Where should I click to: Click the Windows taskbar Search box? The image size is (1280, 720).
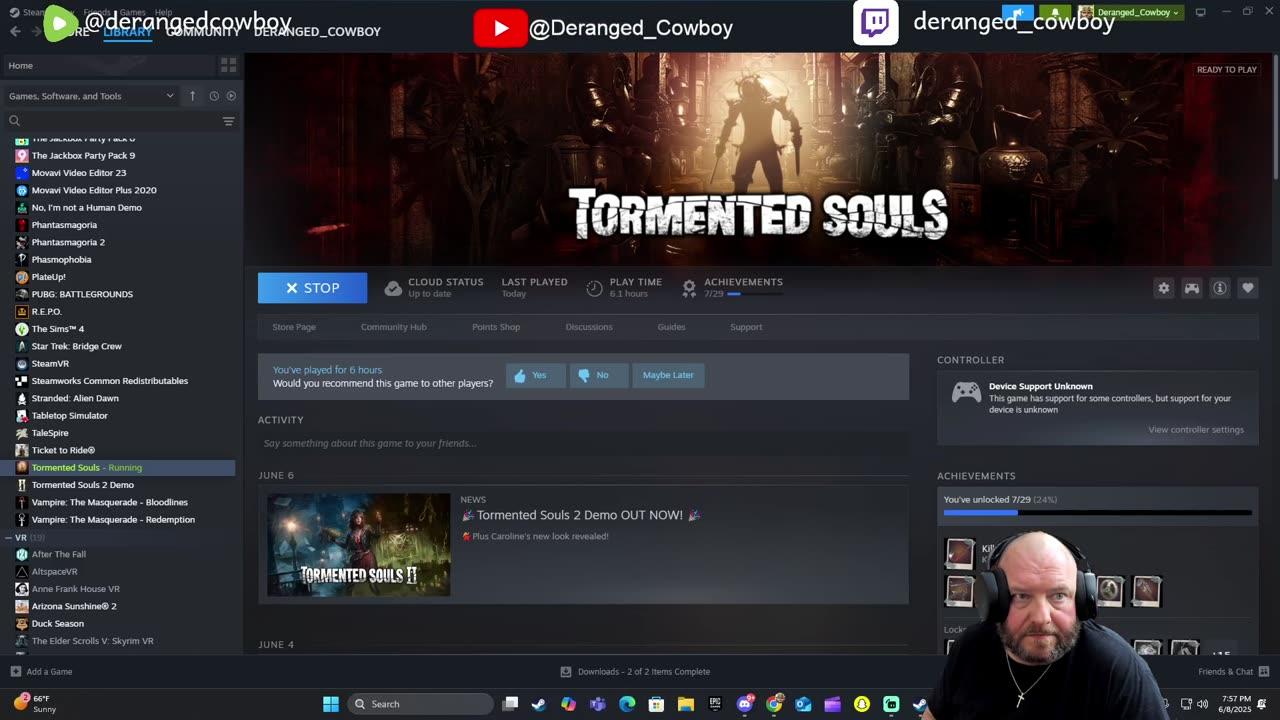[420, 704]
